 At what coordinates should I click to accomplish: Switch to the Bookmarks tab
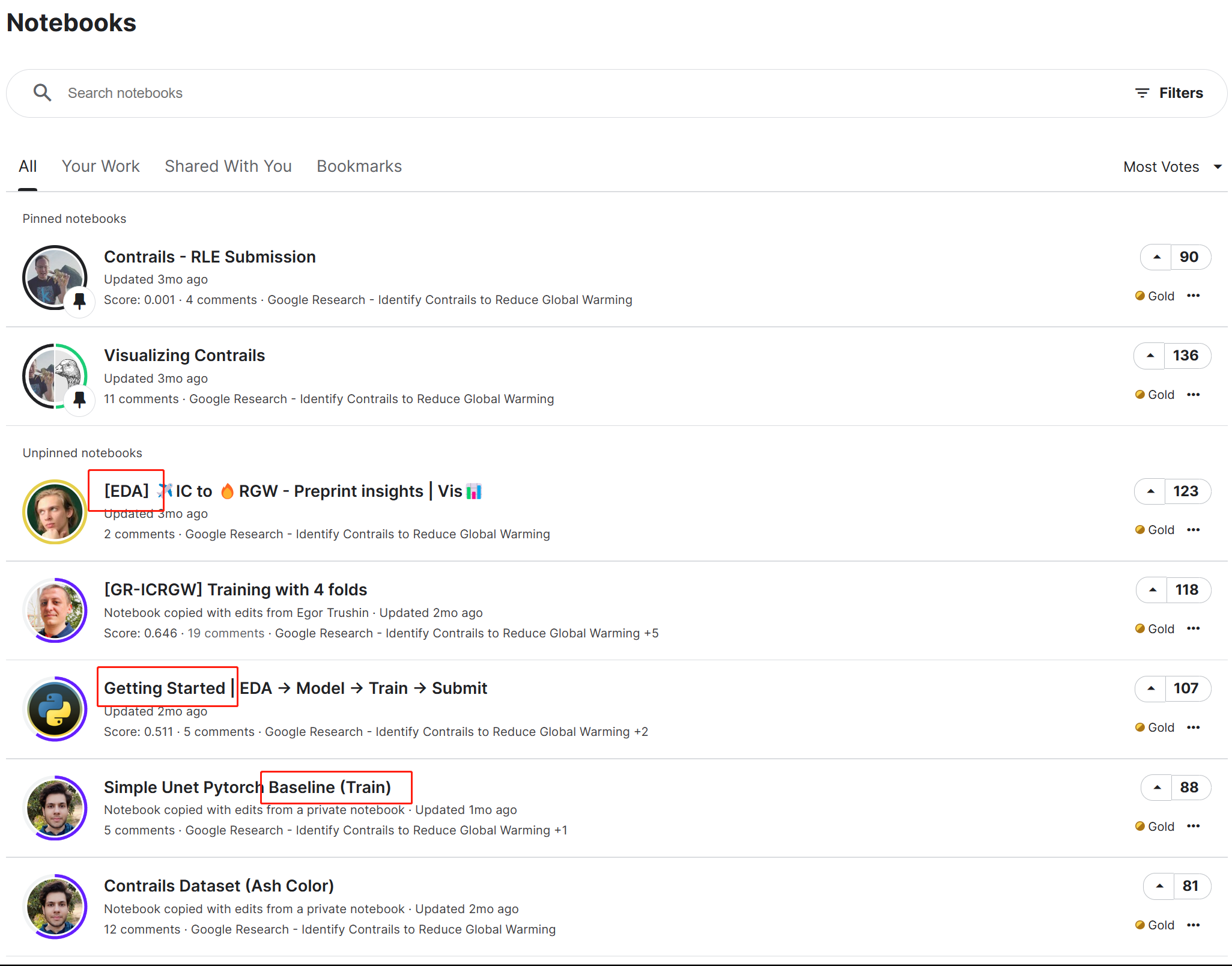coord(359,166)
